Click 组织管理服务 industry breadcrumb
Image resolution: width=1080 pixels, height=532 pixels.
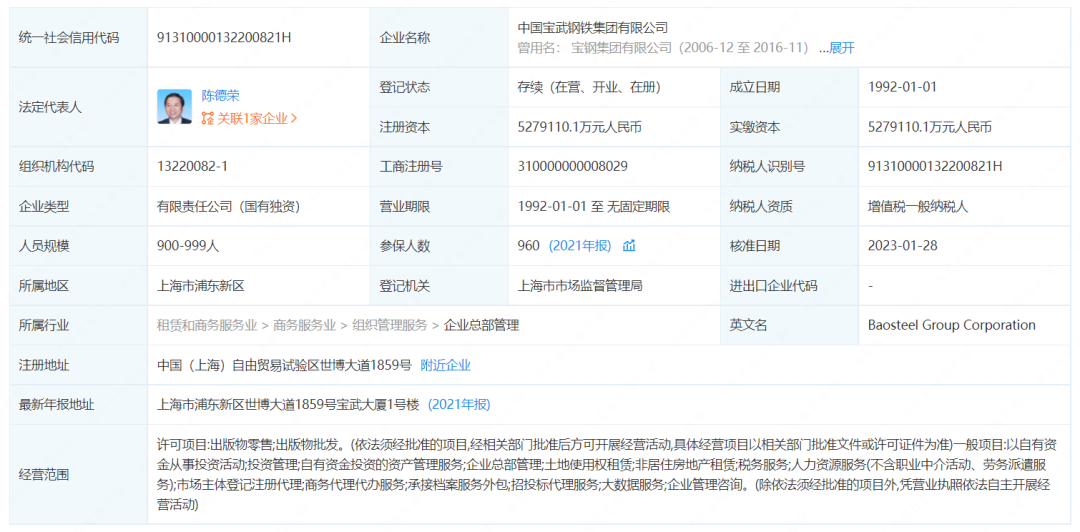[x=390, y=325]
